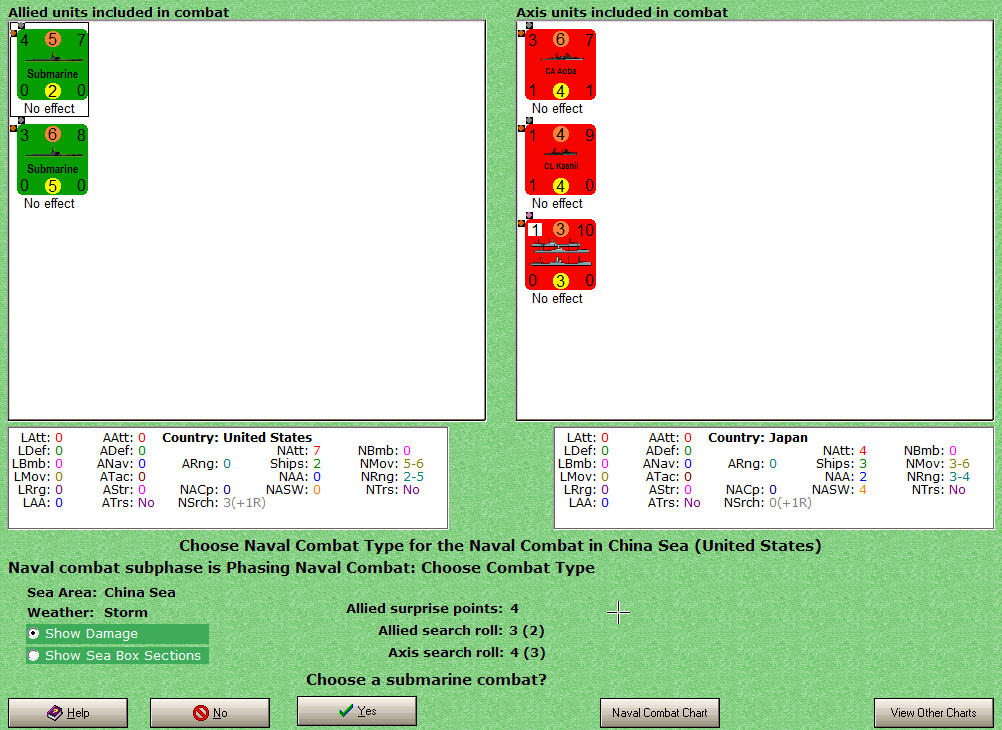Screen dimensions: 1002x730
Task: Decline submarine combat with No button
Action: click(x=210, y=713)
